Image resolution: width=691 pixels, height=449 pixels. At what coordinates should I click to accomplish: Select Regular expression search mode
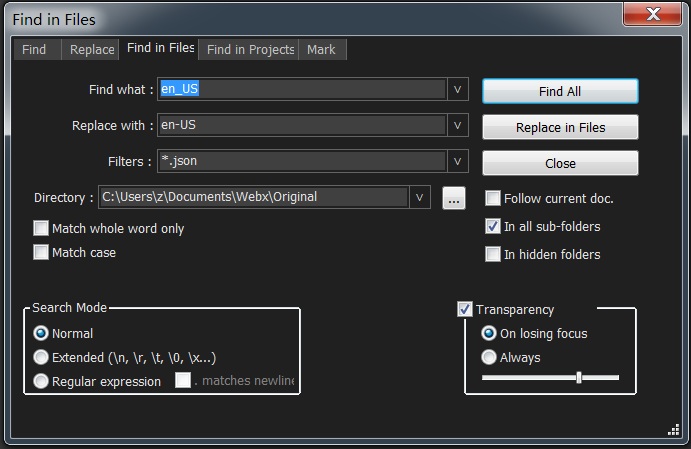click(41, 381)
